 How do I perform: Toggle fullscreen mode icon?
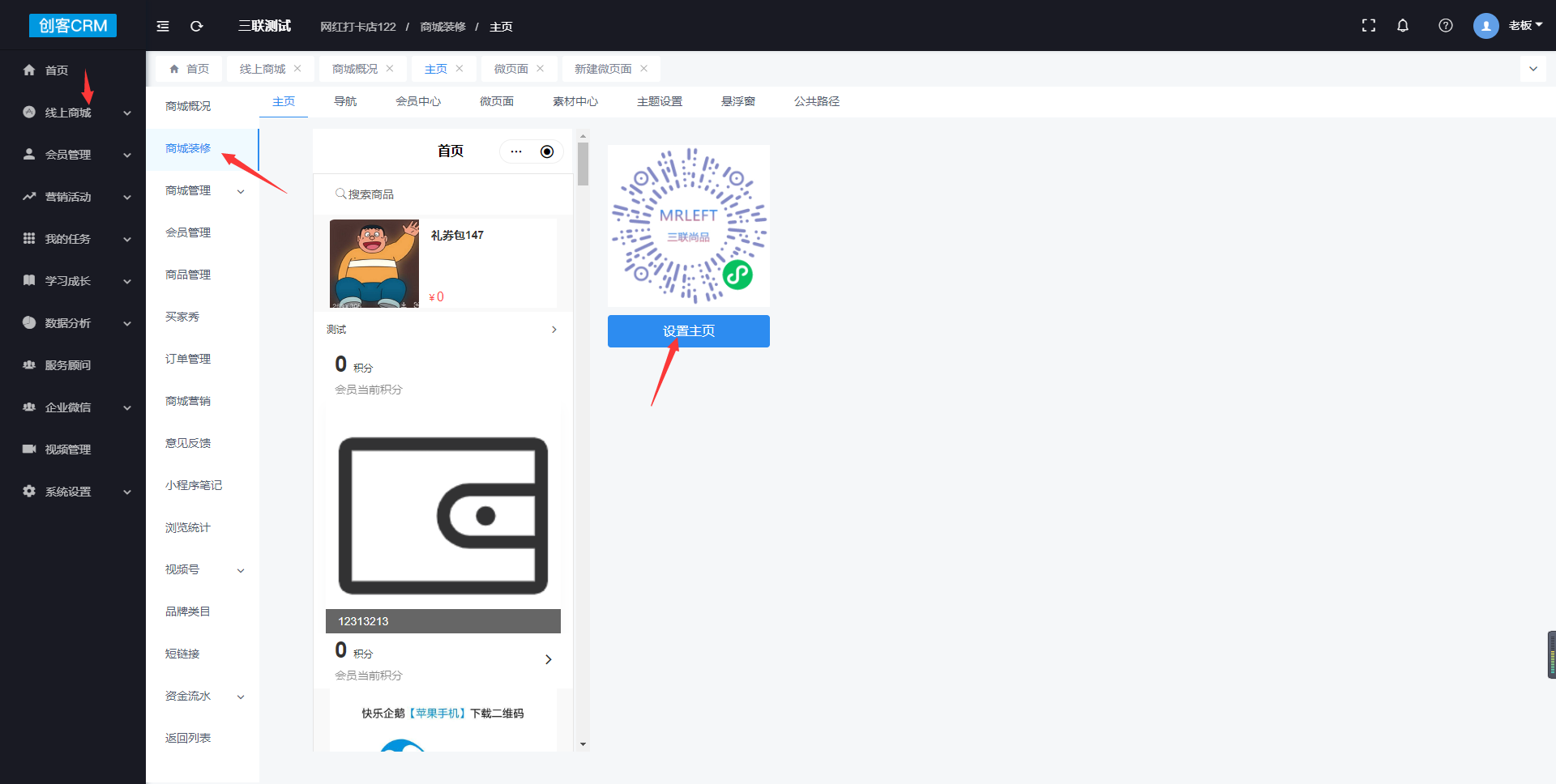point(1369,26)
